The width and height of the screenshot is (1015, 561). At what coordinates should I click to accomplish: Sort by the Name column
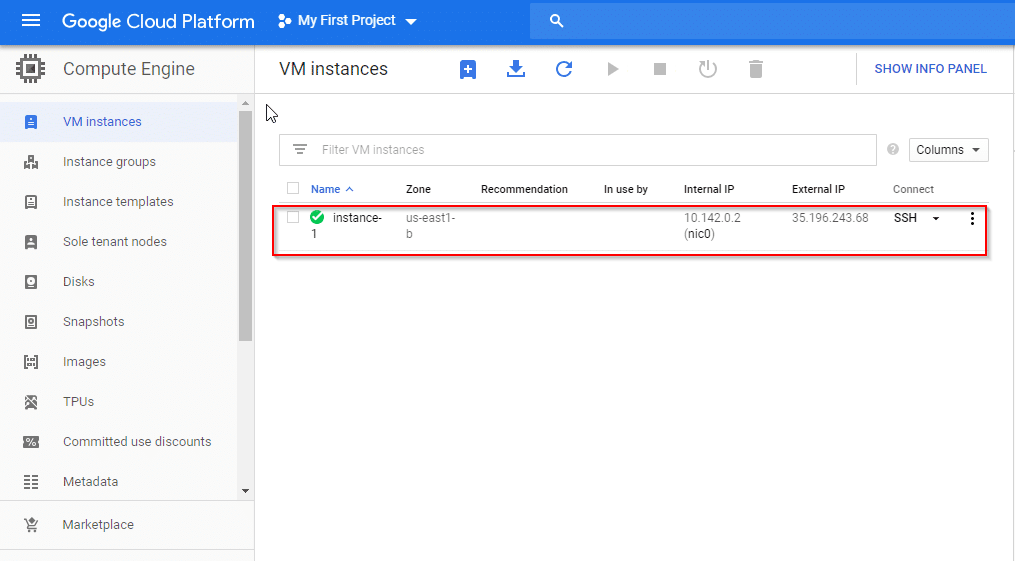332,189
